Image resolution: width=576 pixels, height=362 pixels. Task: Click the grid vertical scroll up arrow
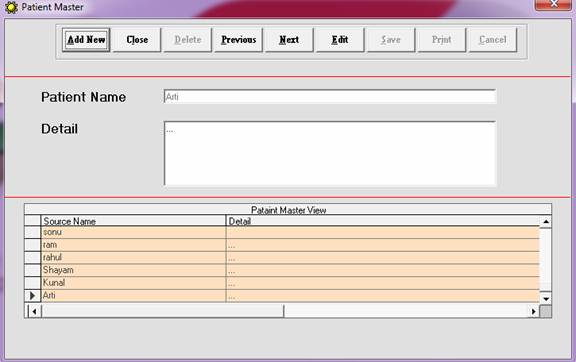(x=546, y=222)
